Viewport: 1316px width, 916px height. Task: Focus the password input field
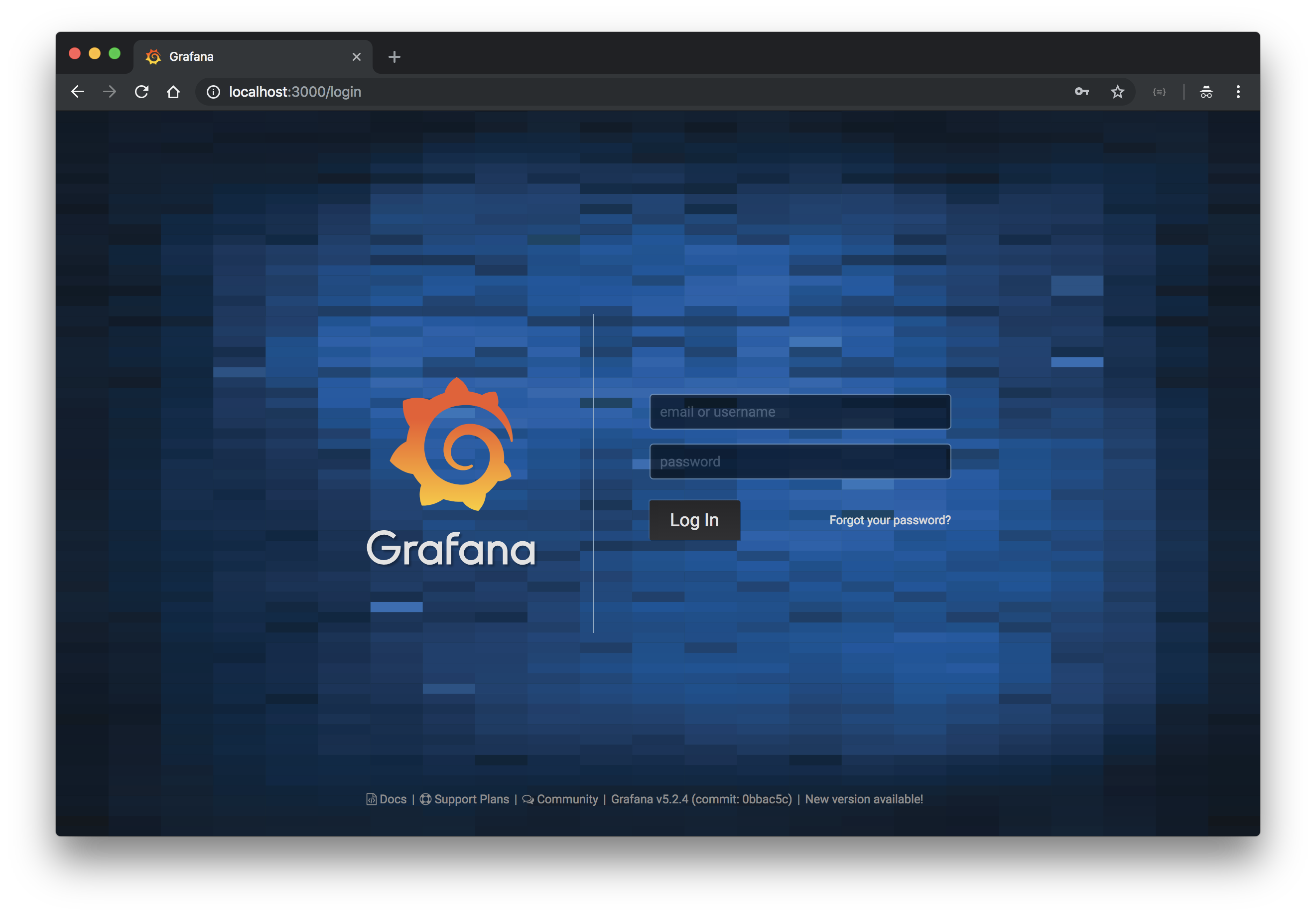799,461
